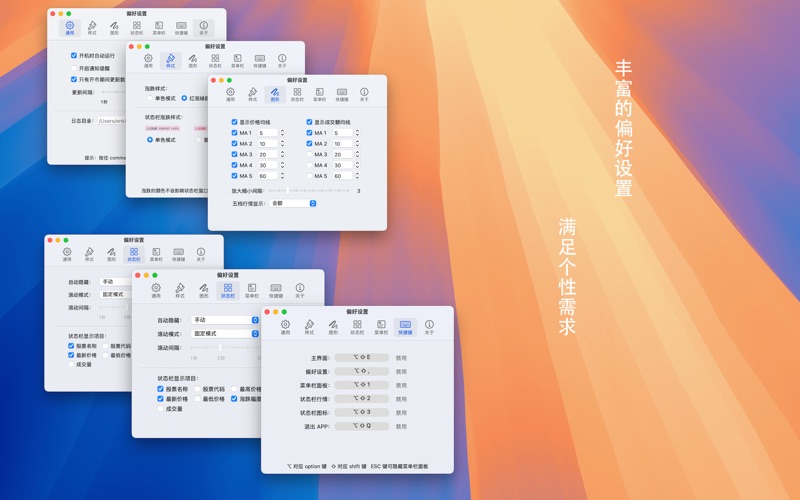Click the 通用 gear icon in the 快捷键 window
The width and height of the screenshot is (800, 500).
[285, 325]
